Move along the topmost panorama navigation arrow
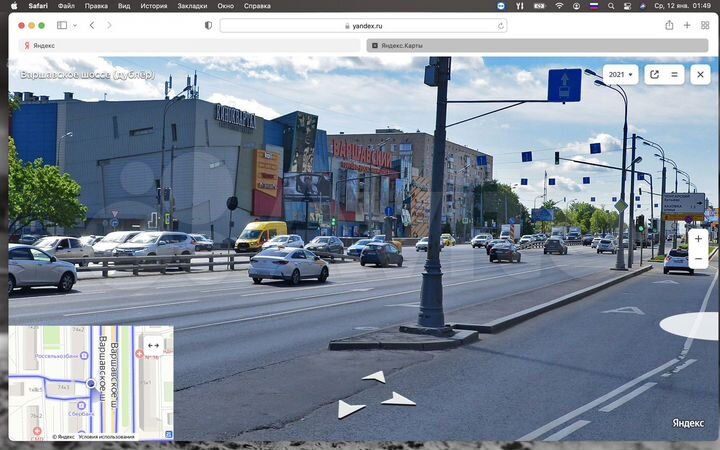Viewport: 720px width, 450px height. point(374,377)
